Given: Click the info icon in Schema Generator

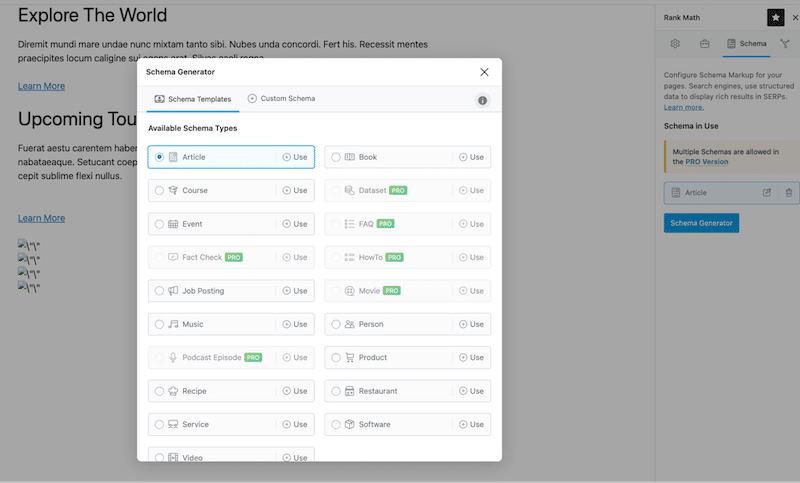Looking at the screenshot, I should pyautogui.click(x=482, y=100).
